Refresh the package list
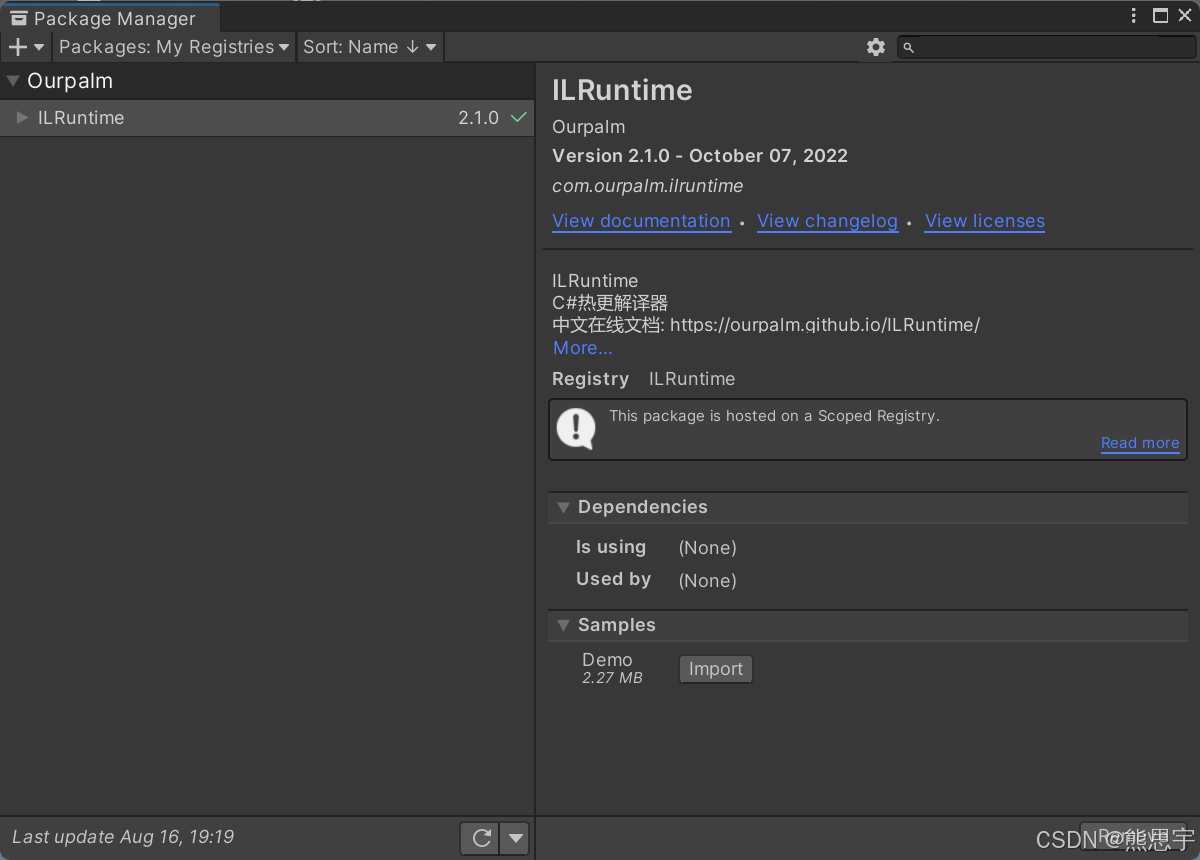This screenshot has height=860, width=1200. [481, 838]
